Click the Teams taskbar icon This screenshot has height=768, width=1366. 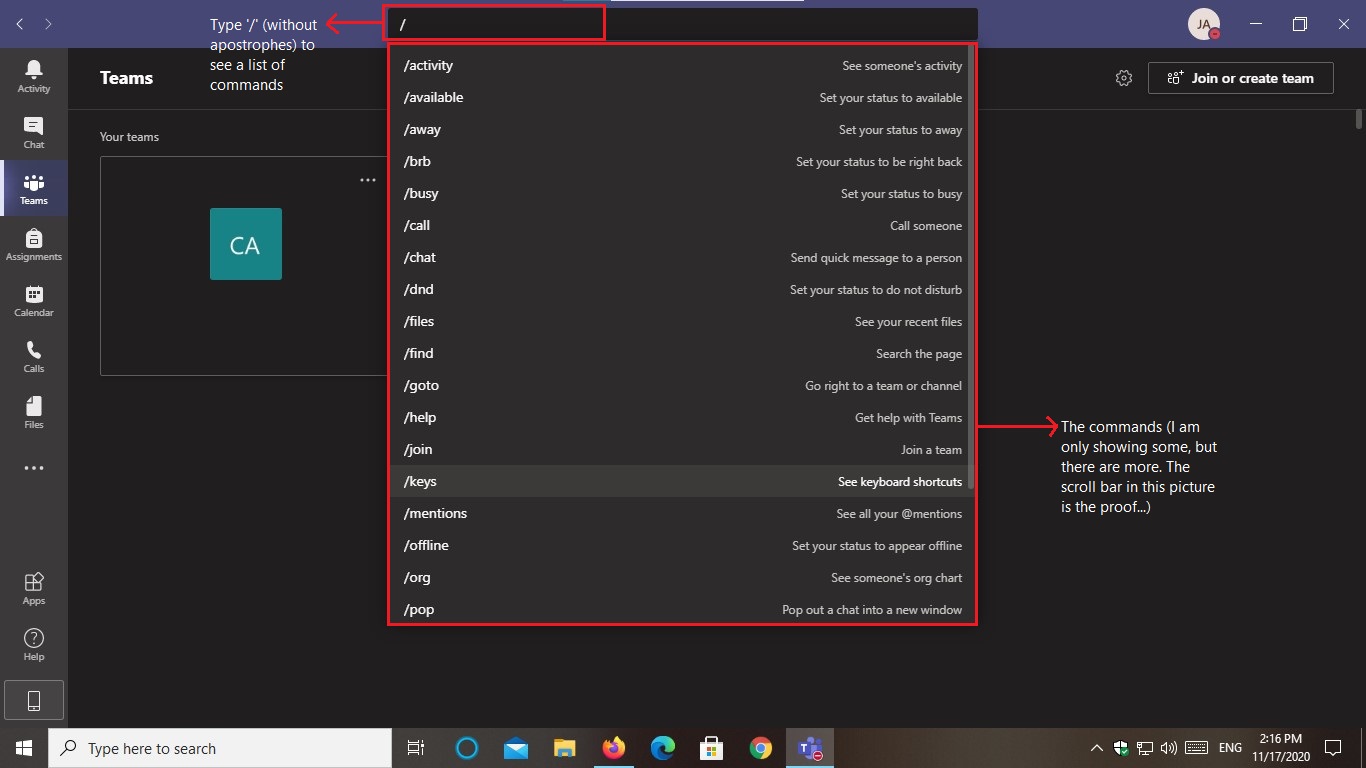(x=810, y=748)
